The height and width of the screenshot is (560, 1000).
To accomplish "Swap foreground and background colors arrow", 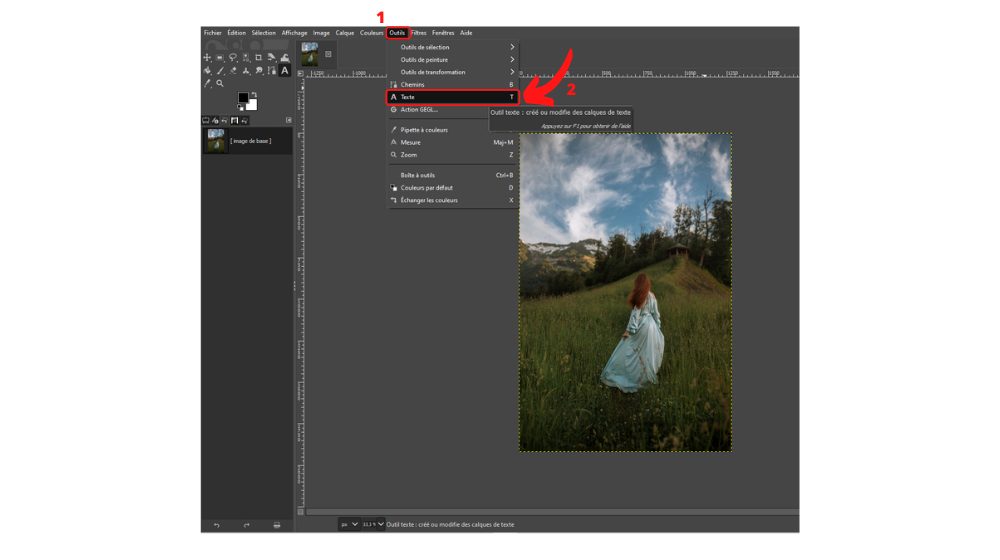I will pyautogui.click(x=254, y=94).
